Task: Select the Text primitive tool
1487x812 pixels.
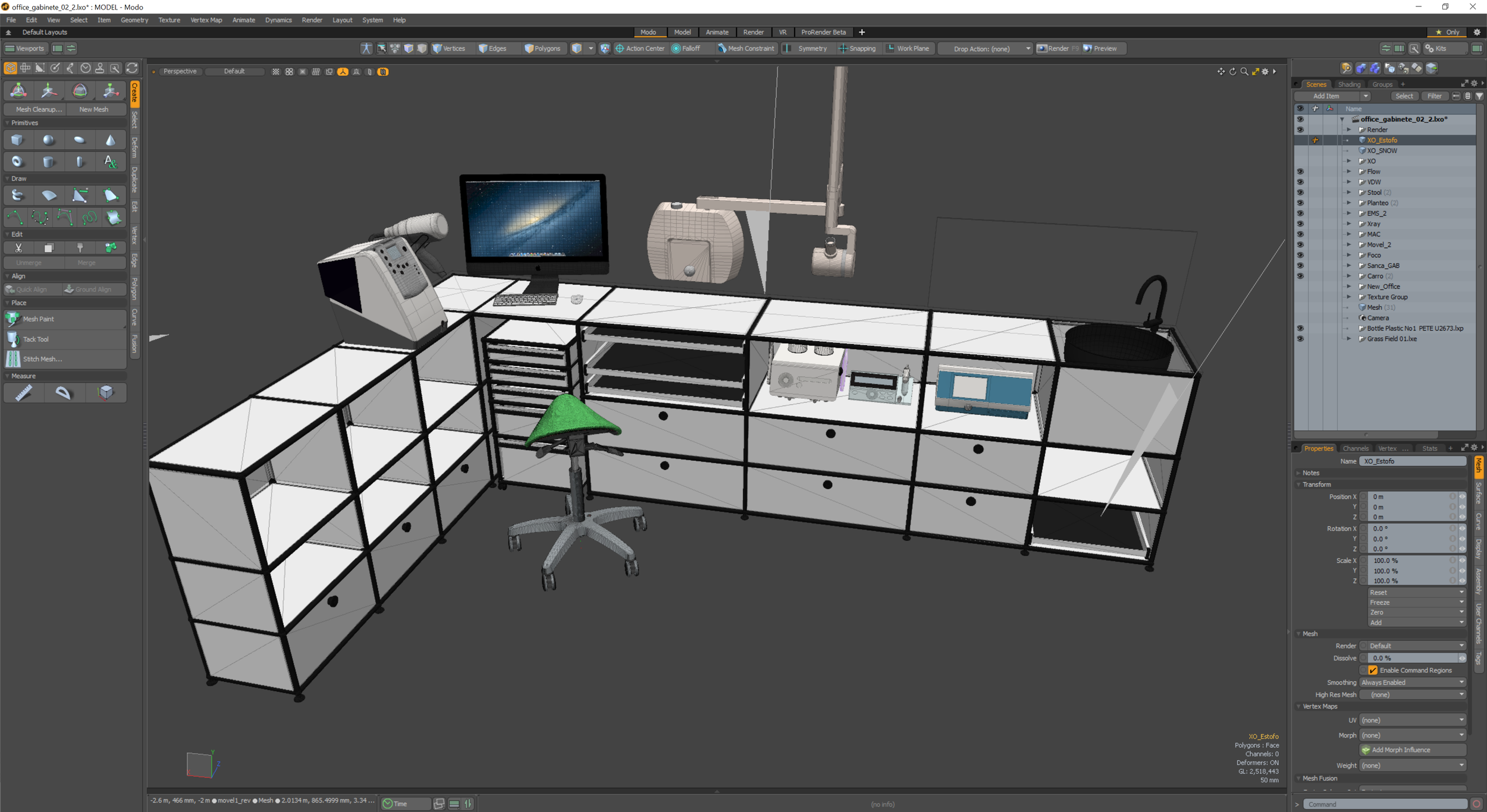Action: pos(111,162)
